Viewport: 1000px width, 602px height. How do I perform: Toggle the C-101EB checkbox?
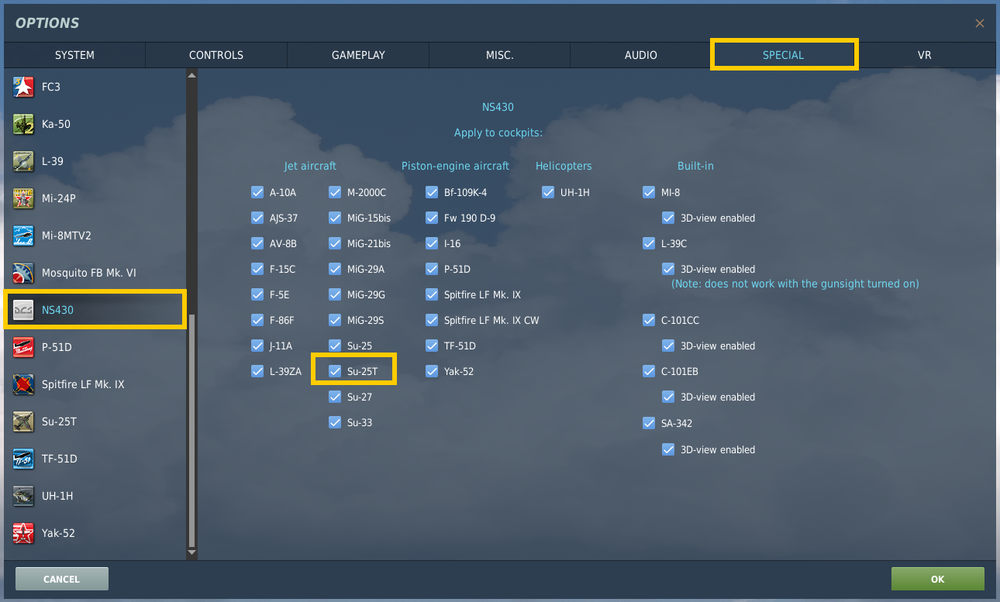[x=649, y=371]
